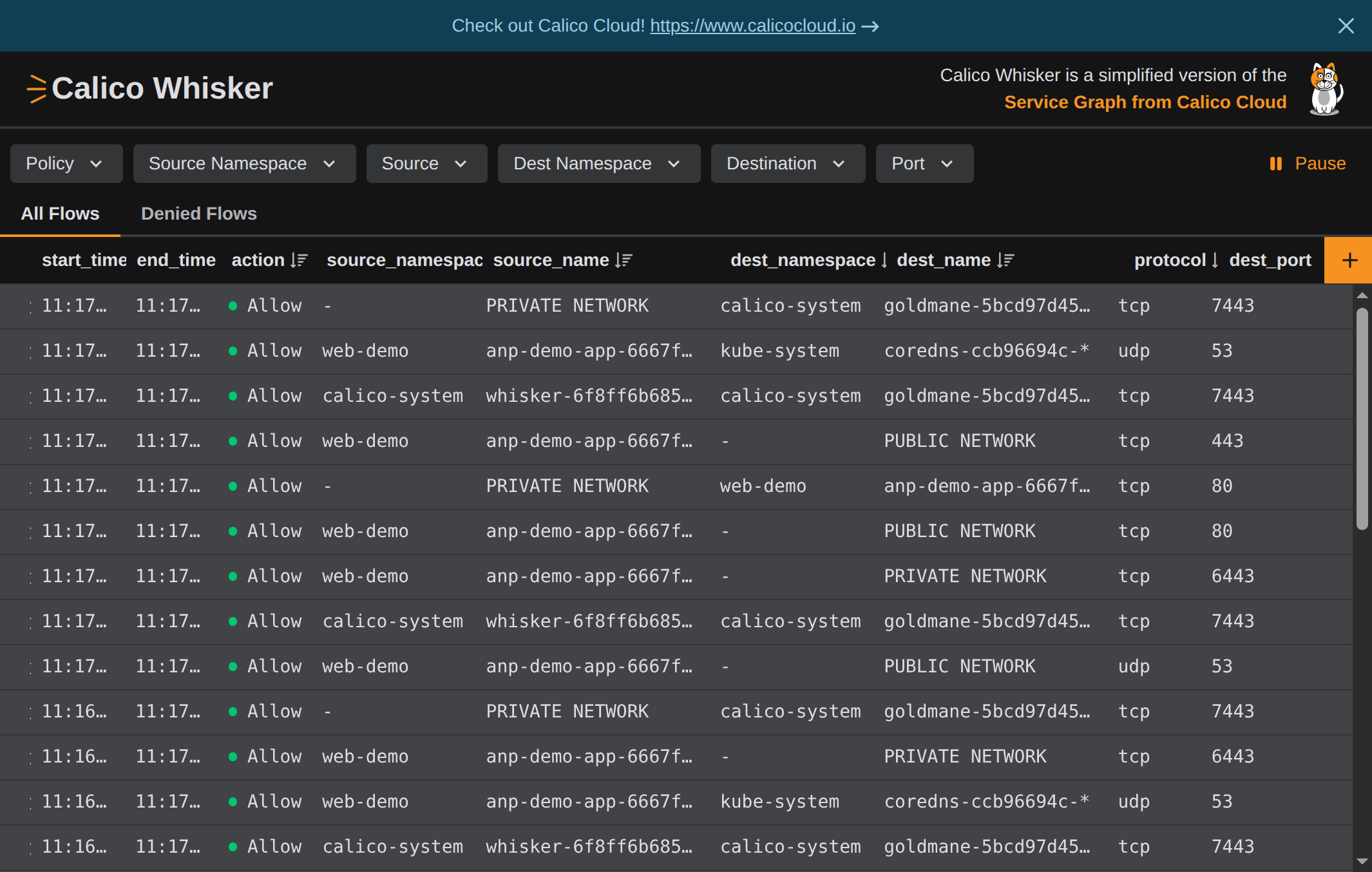Open the Destination filter dropdown
The width and height of the screenshot is (1372, 872).
coord(788,164)
